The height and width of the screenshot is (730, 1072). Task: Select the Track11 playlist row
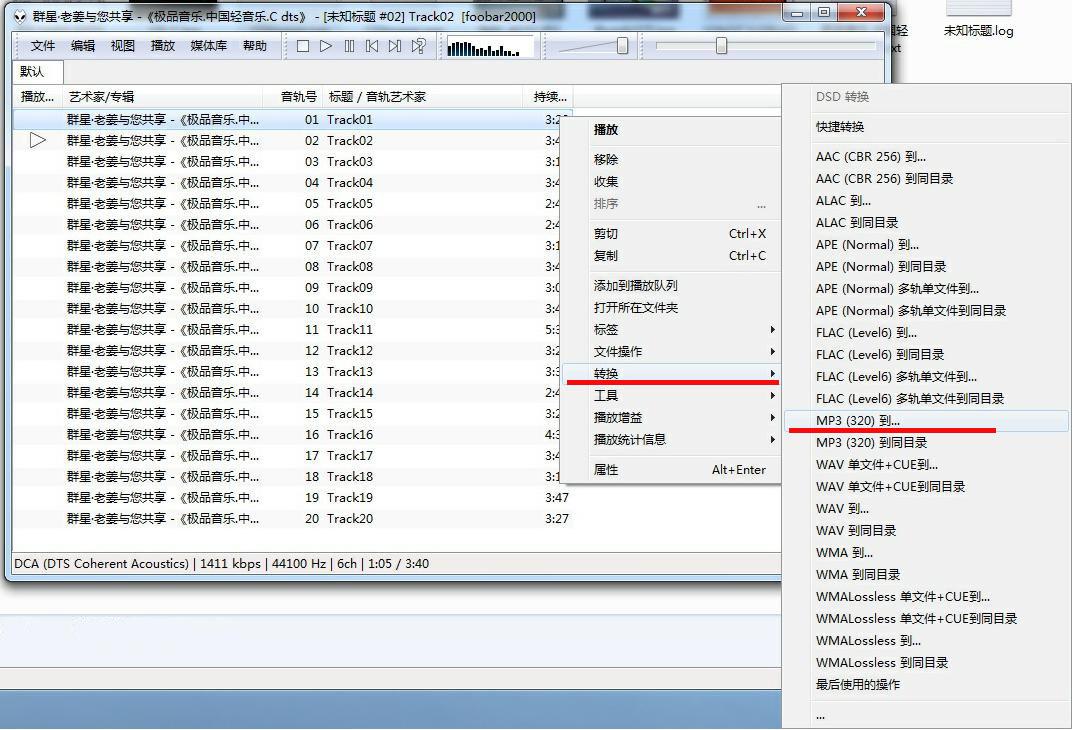click(293, 329)
